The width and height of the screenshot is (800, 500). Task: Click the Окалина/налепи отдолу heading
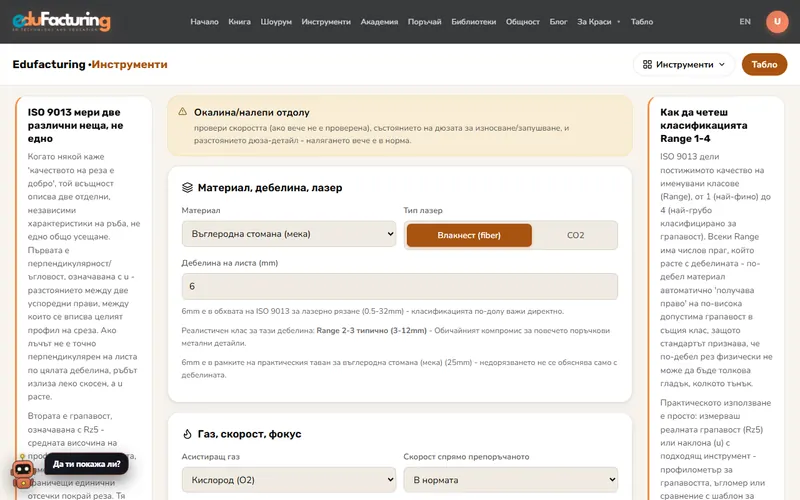(x=252, y=112)
